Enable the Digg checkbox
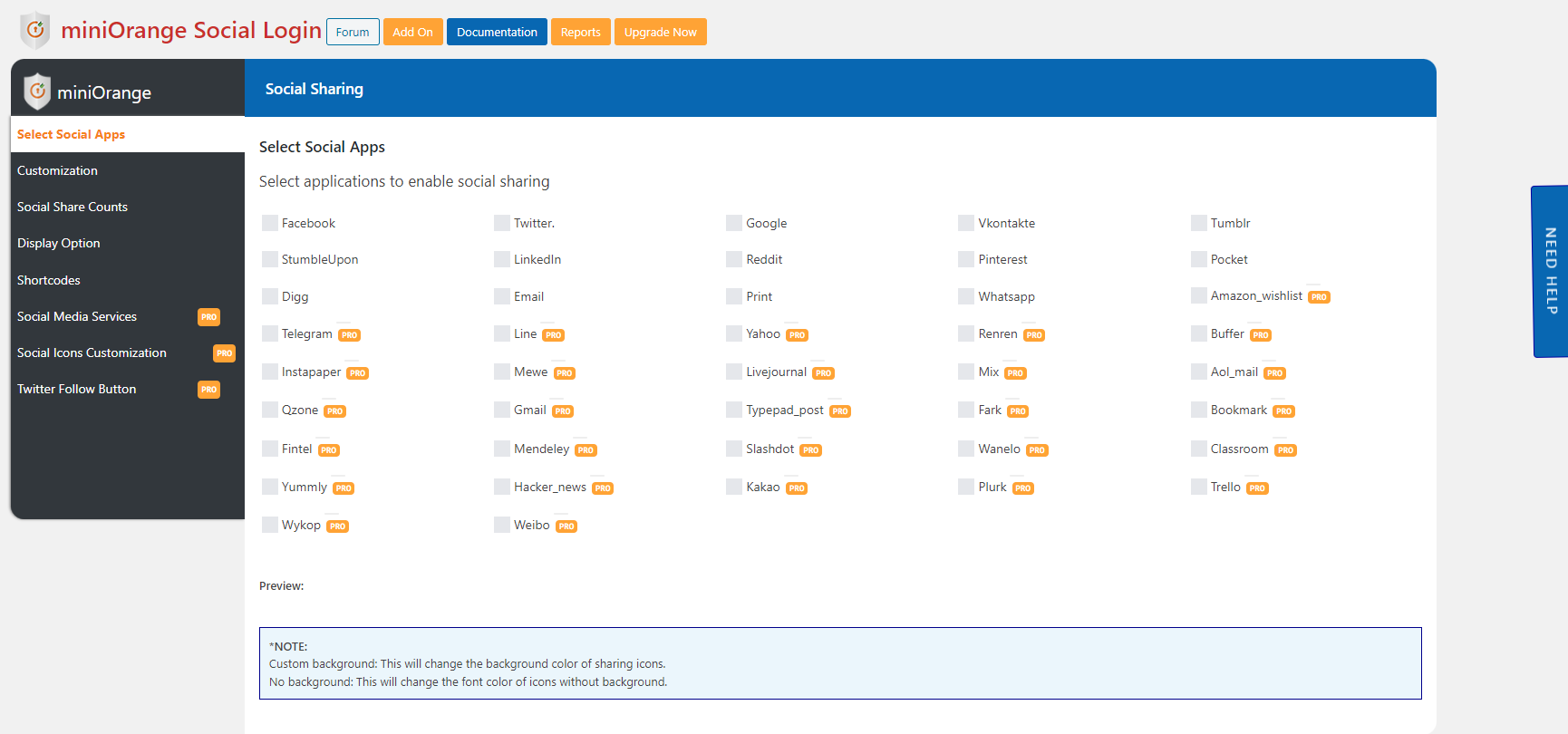The height and width of the screenshot is (734, 1568). tap(270, 296)
